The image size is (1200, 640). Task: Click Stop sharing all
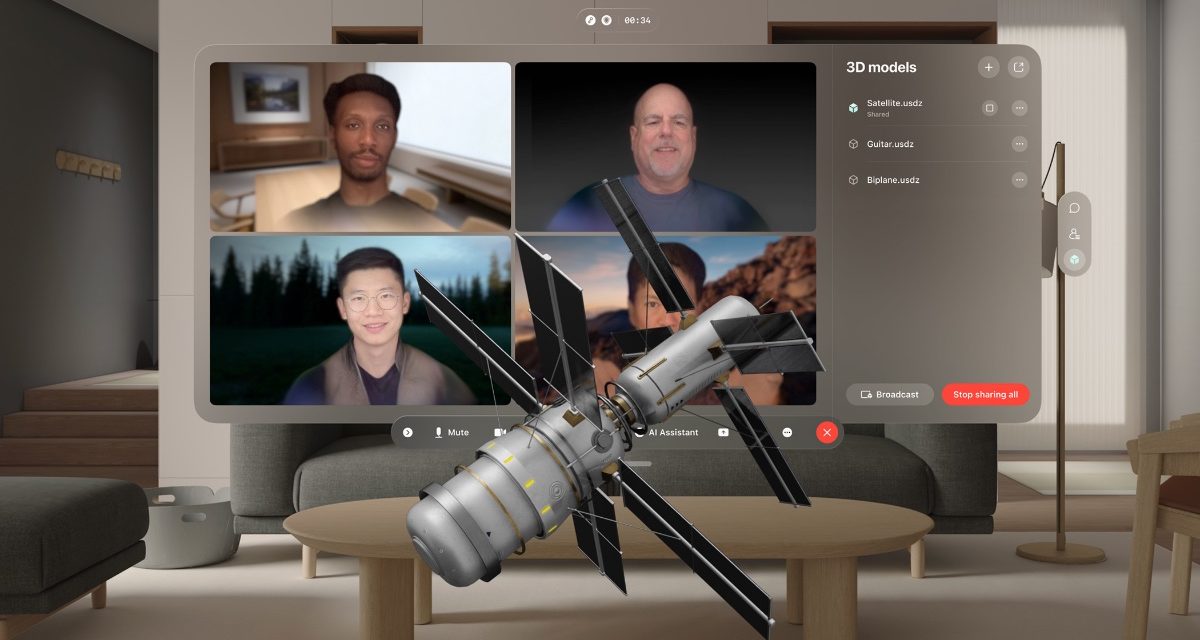(985, 394)
